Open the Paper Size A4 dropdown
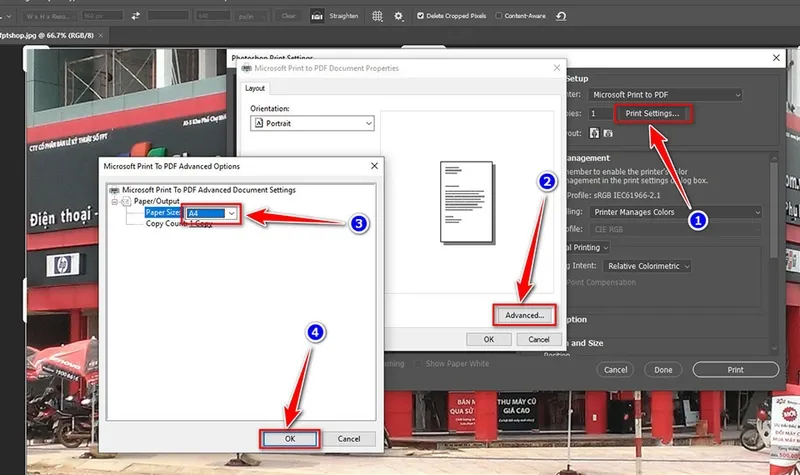The image size is (800, 475). point(232,213)
